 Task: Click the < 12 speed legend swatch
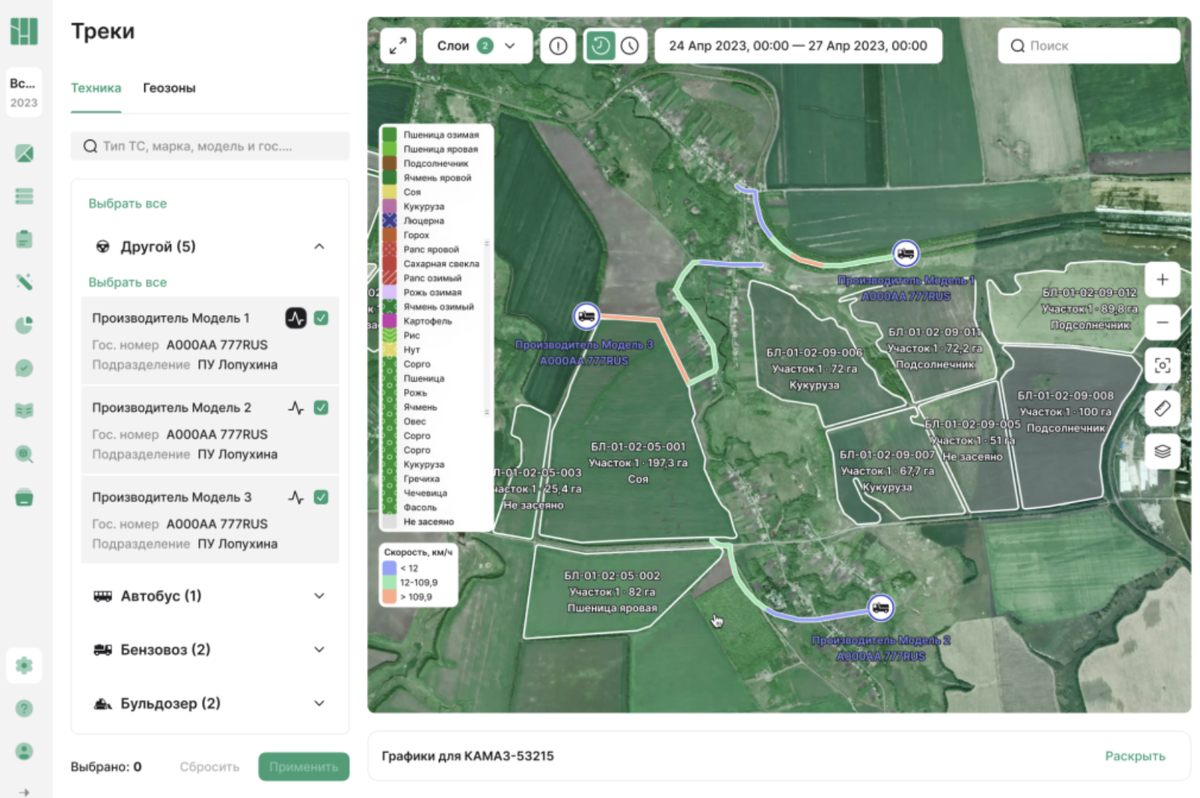click(x=389, y=567)
